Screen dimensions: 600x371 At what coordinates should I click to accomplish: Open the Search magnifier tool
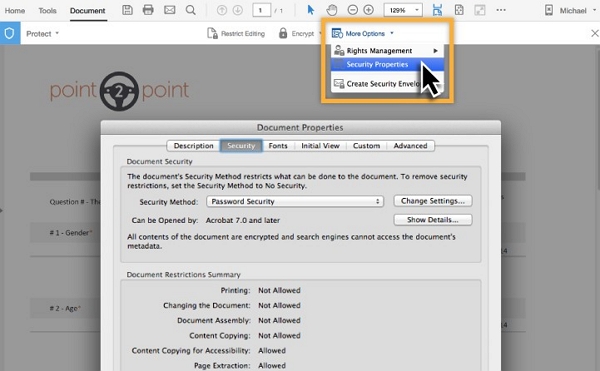(191, 10)
